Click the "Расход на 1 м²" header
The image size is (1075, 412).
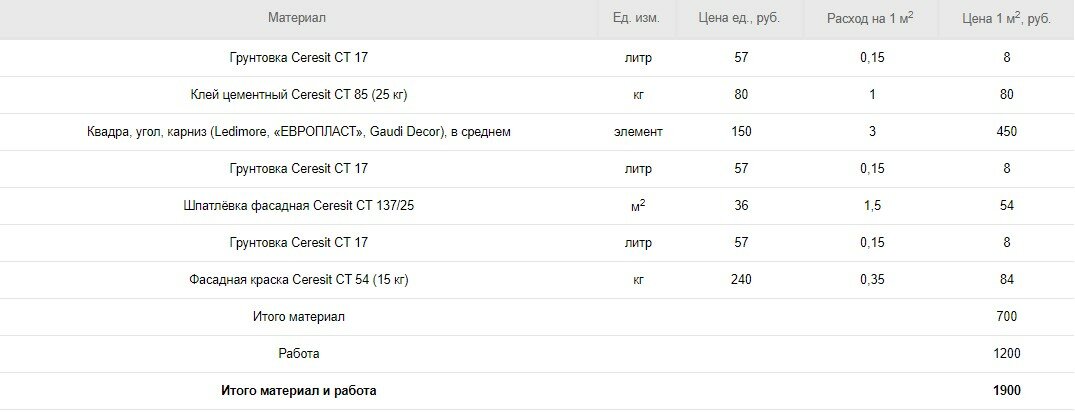871,18
